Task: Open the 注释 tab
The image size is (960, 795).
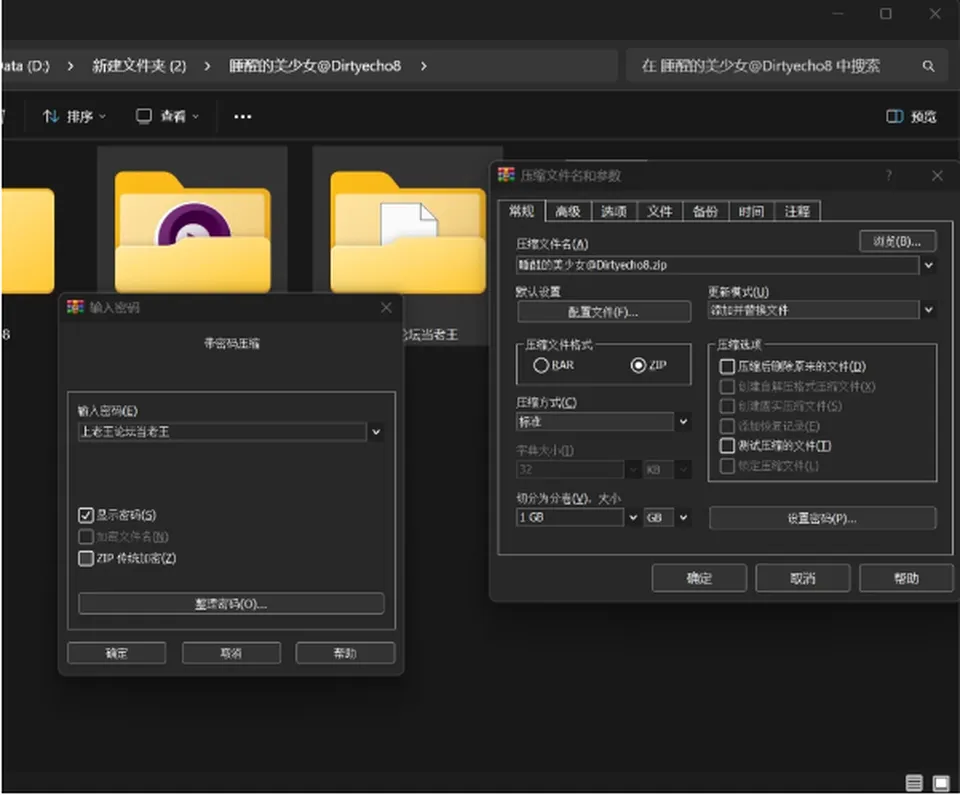Action: pyautogui.click(x=797, y=211)
